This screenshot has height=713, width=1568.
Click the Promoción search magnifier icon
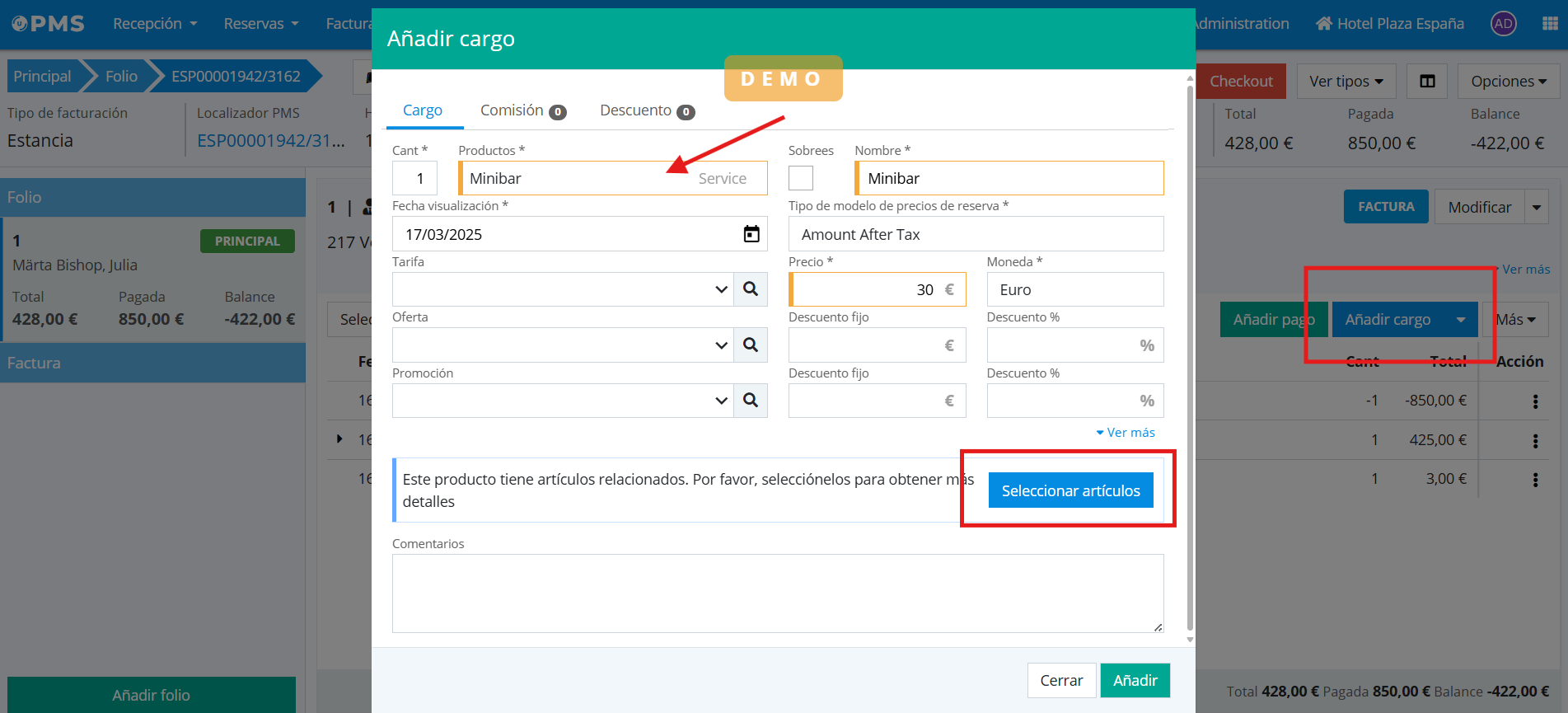click(x=750, y=401)
